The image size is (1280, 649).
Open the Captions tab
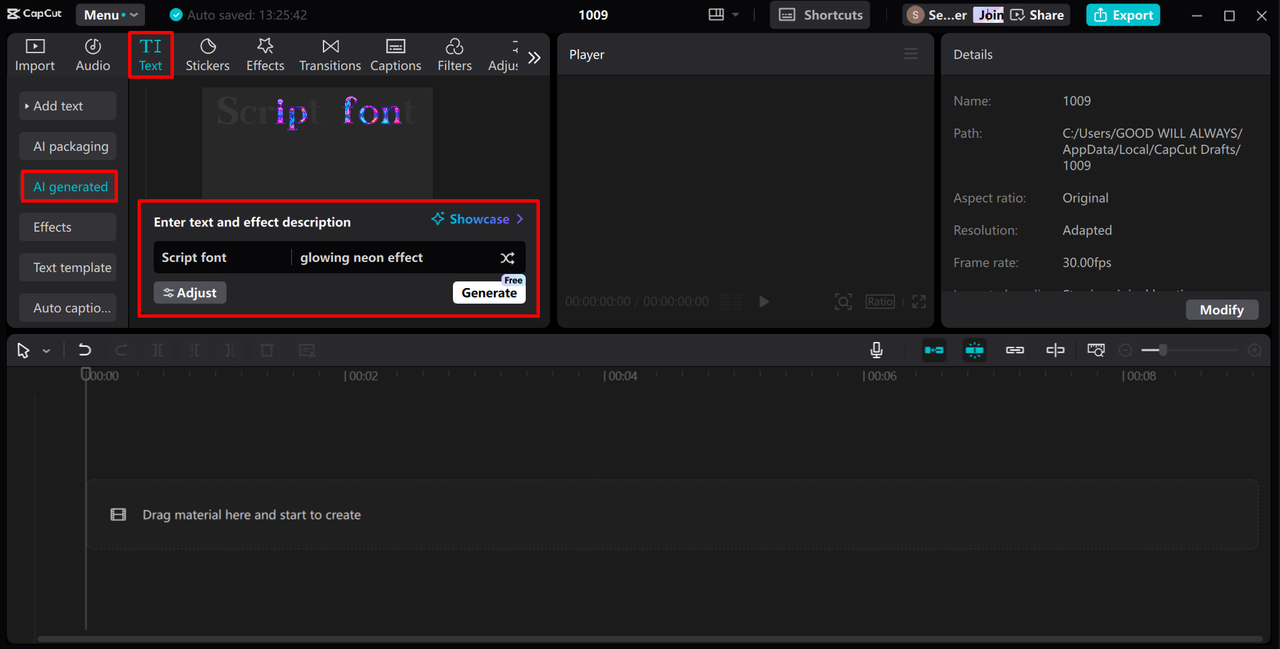click(x=396, y=55)
